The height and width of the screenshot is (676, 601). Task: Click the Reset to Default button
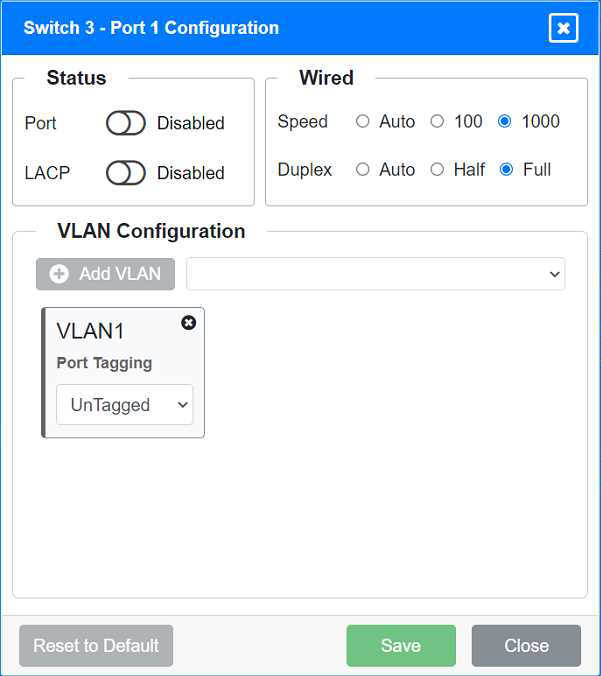click(x=96, y=646)
